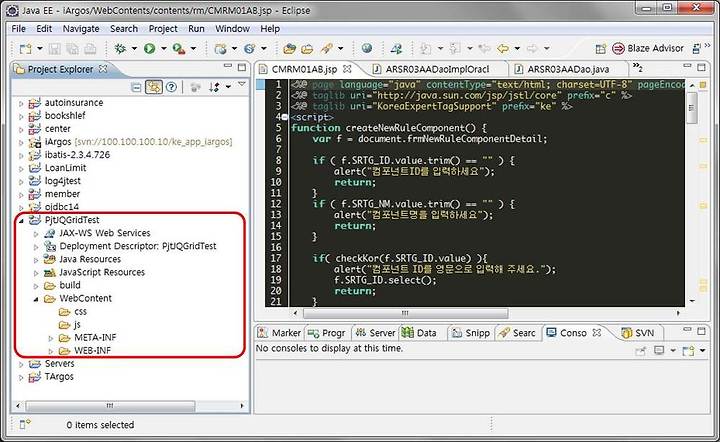This screenshot has width=720, height=442.
Task: Minimize the editor area
Action: point(687,67)
